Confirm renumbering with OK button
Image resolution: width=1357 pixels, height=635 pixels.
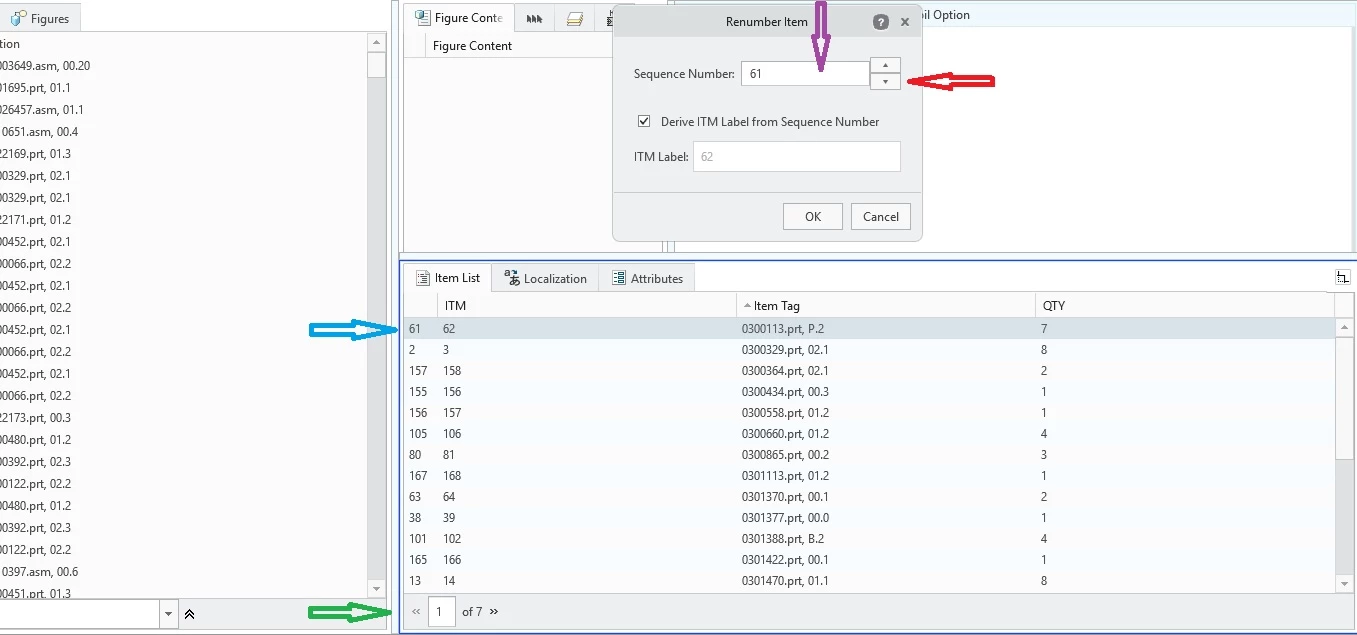pos(813,216)
